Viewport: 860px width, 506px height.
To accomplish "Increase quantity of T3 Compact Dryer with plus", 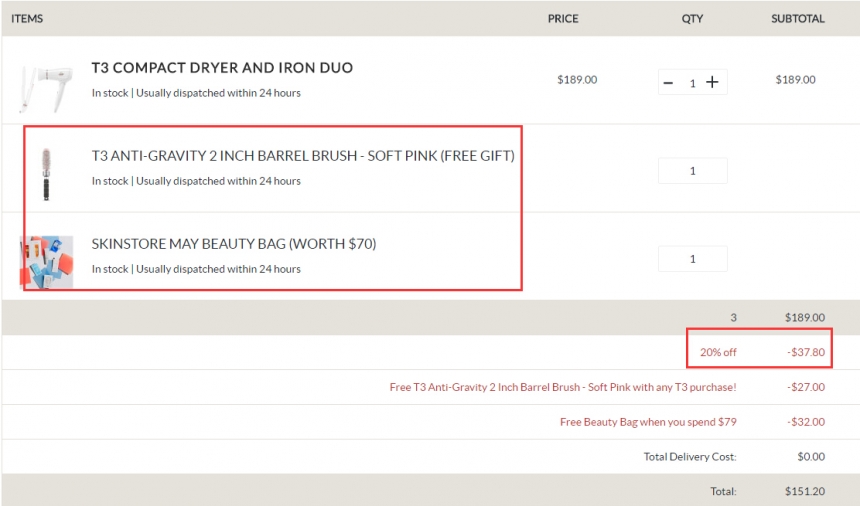I will (712, 82).
